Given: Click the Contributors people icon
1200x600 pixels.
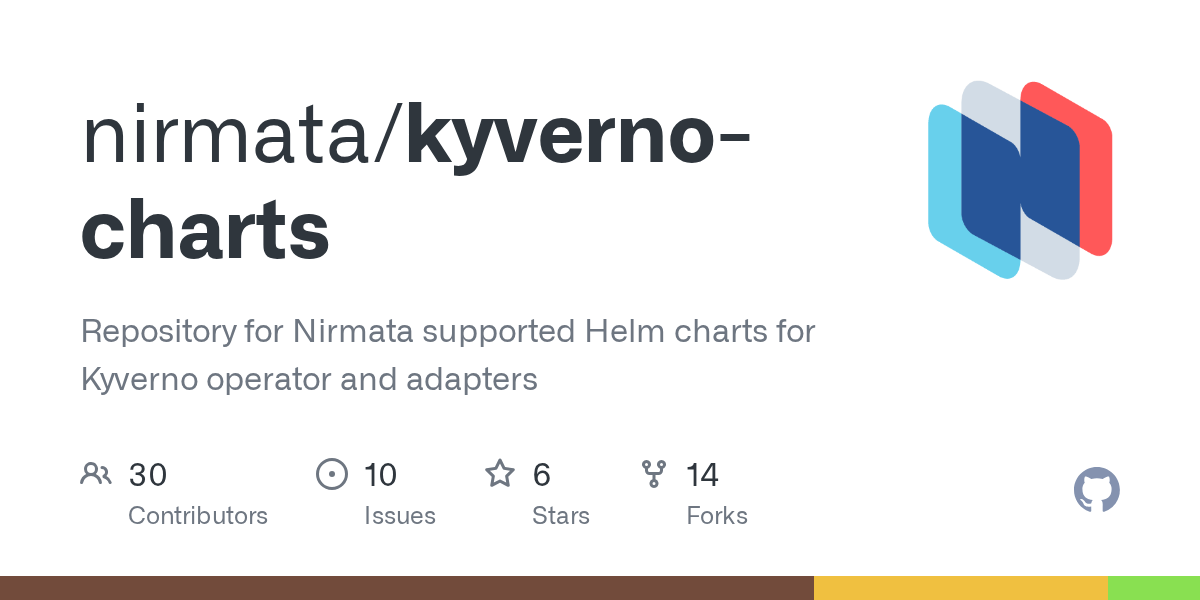Looking at the screenshot, I should [96, 474].
